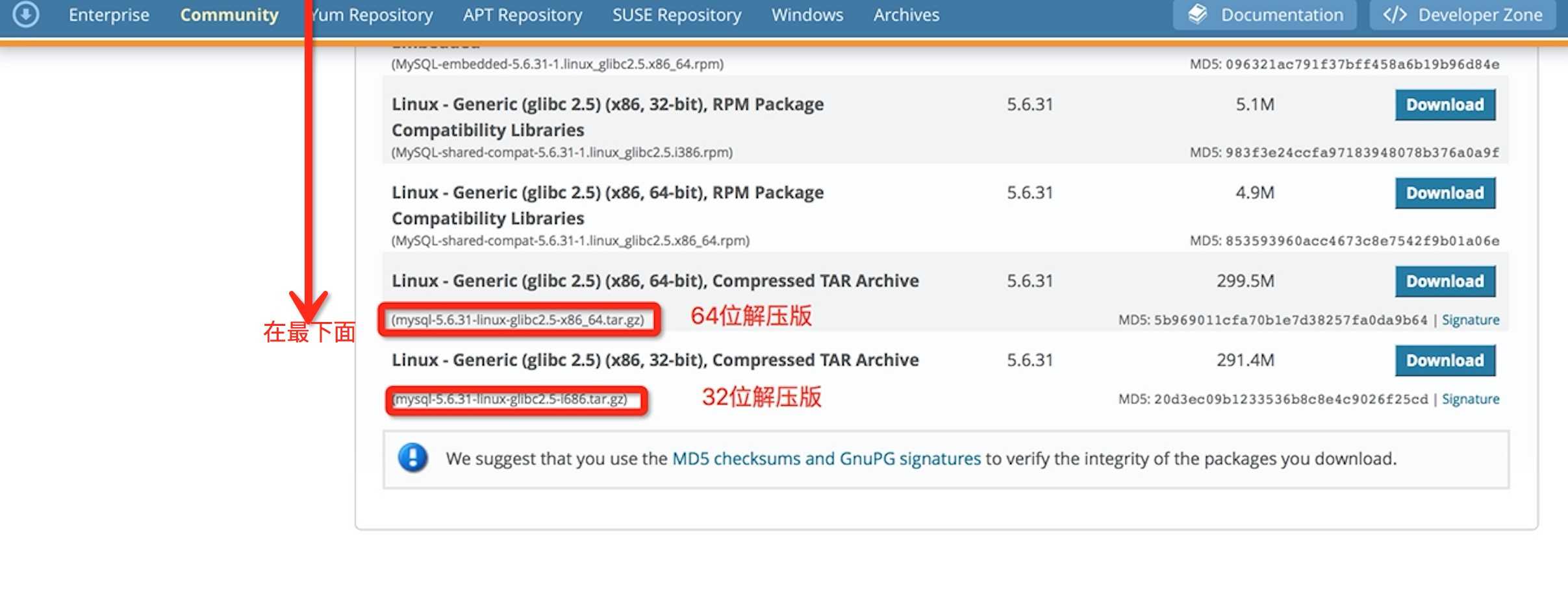Go to Yum Repository section

coord(373,14)
